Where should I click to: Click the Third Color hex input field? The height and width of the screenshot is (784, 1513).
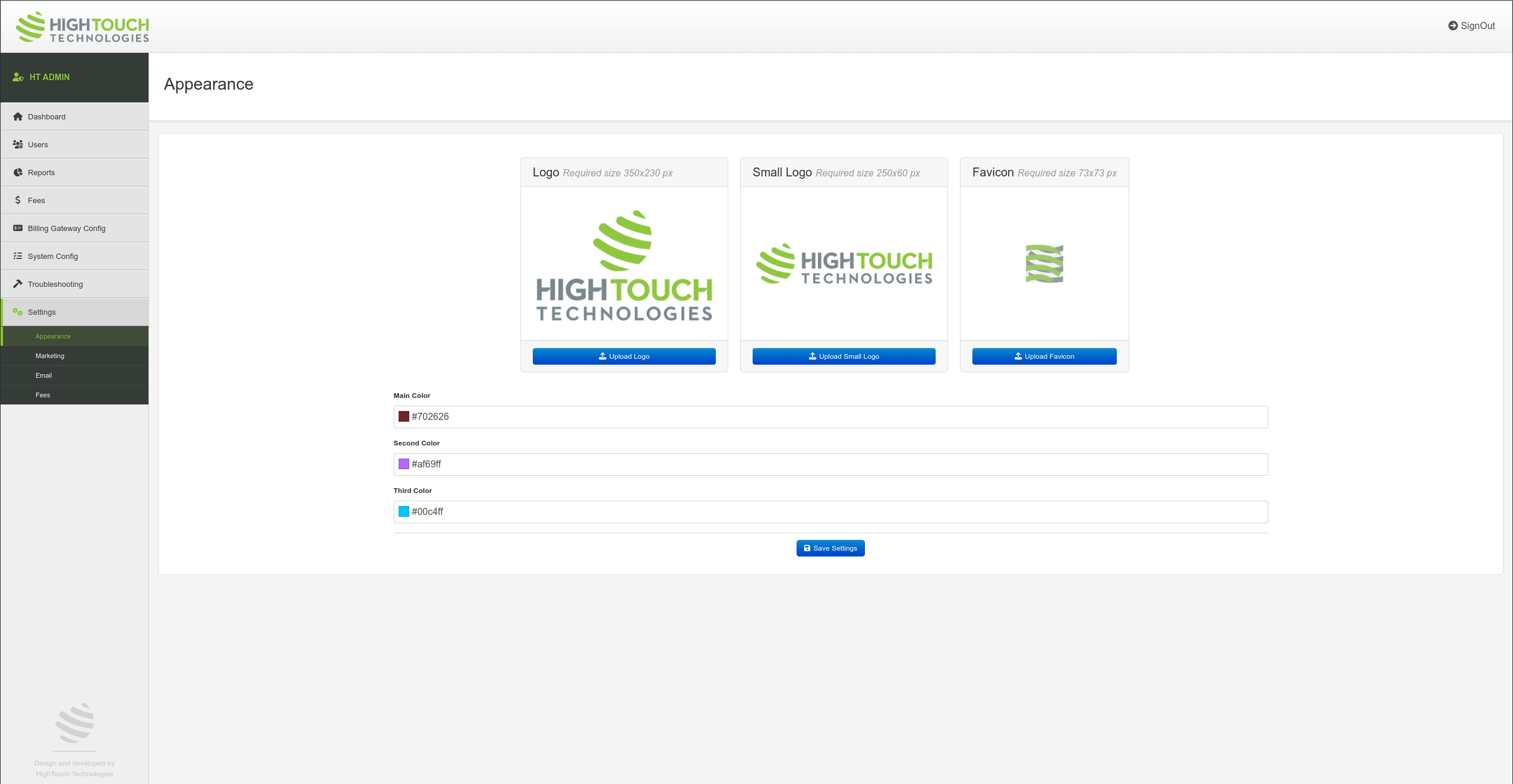tap(832, 511)
